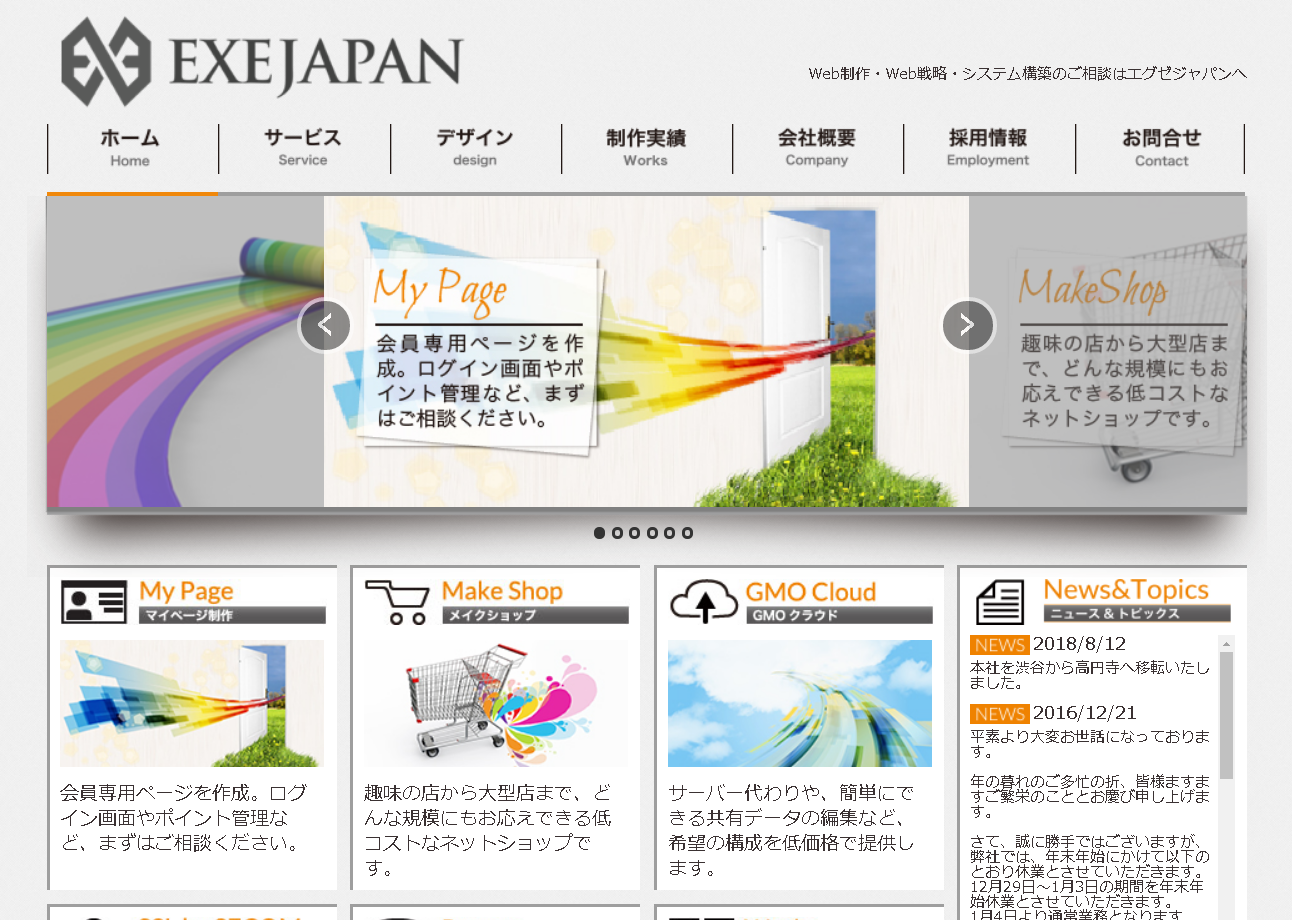Click the news scrollbar up arrow
Image resolution: width=1292 pixels, height=920 pixels.
1226,643
